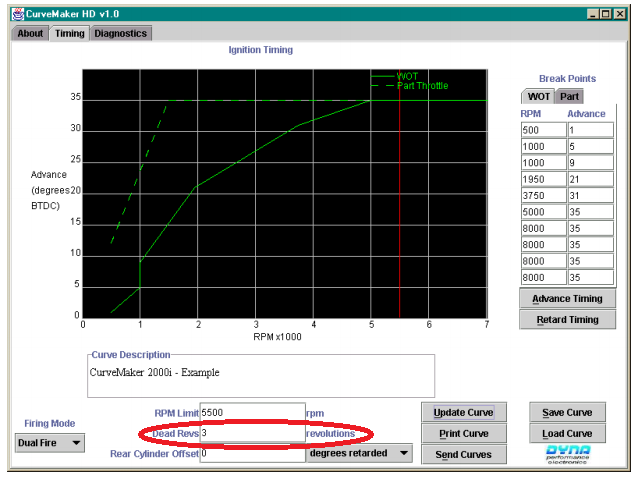Viewport: 643px width, 483px height.
Task: Expand the degrees retarded dropdown
Action: [359, 453]
